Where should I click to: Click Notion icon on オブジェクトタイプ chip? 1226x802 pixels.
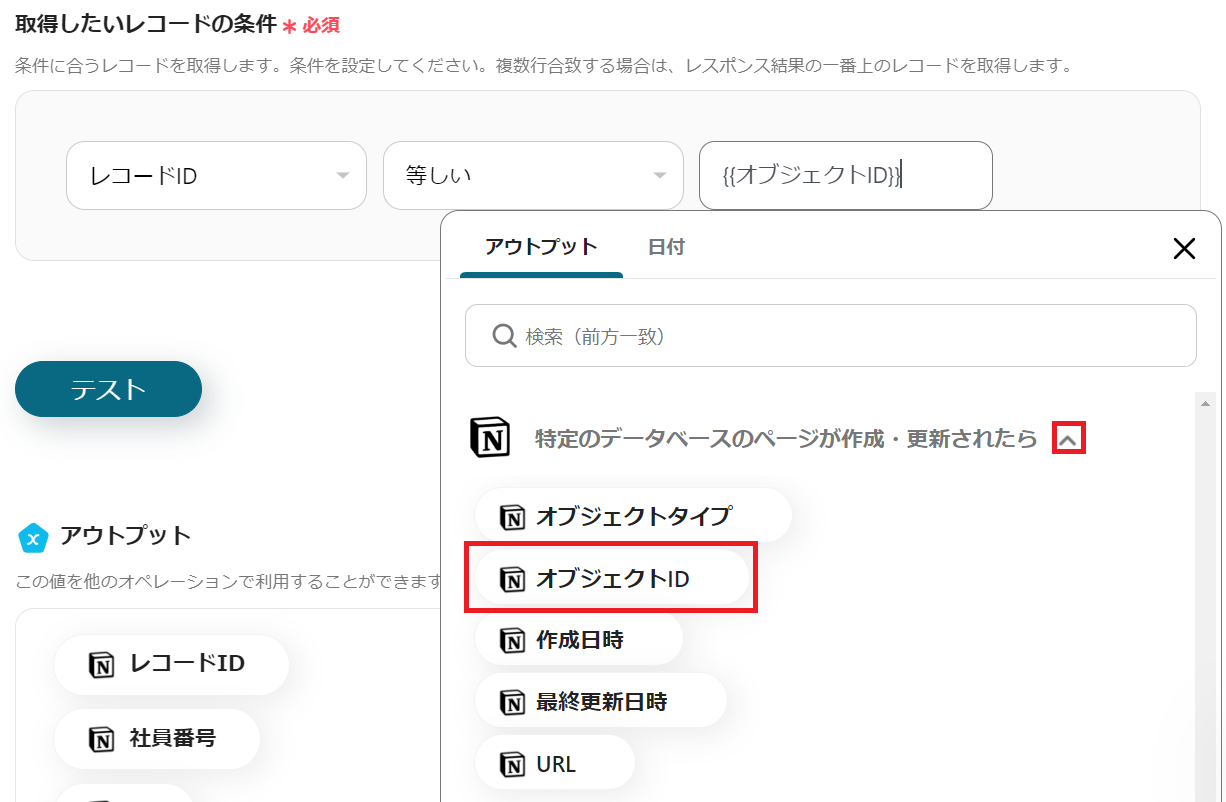click(x=512, y=518)
